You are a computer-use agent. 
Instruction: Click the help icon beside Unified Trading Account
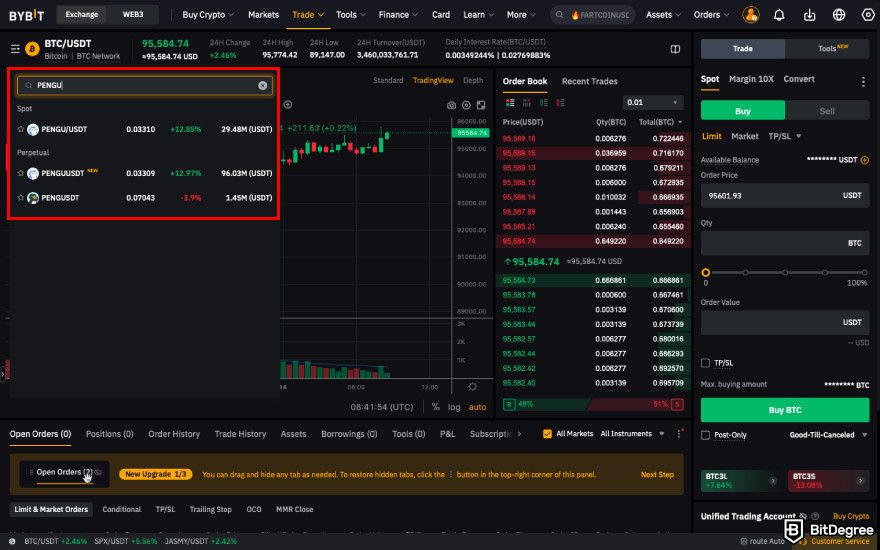[815, 516]
